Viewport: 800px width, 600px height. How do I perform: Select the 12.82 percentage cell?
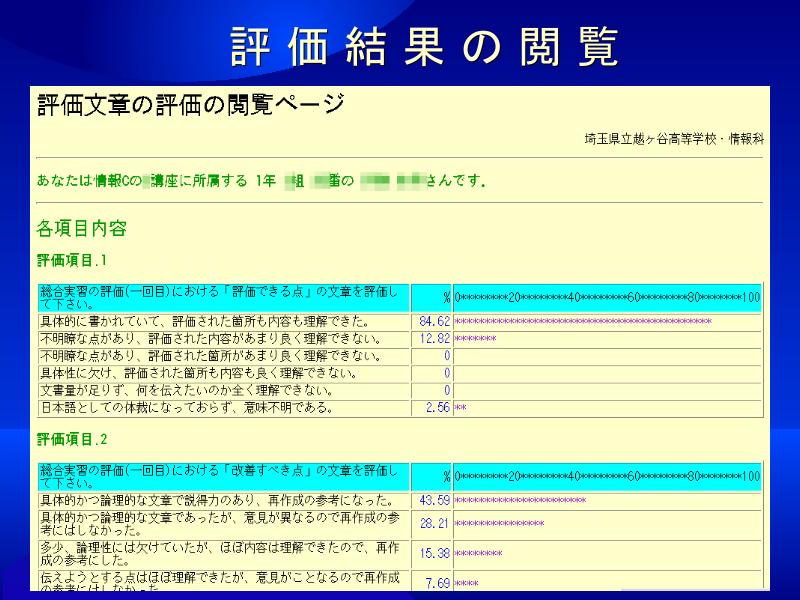coord(435,339)
